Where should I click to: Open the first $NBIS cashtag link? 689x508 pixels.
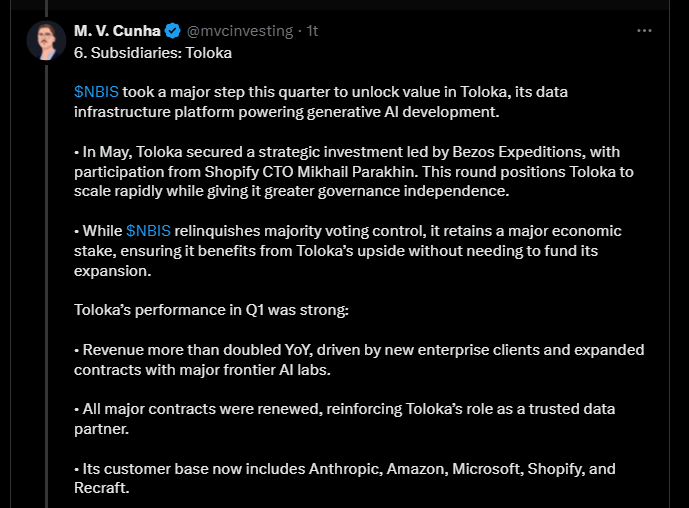click(x=96, y=91)
